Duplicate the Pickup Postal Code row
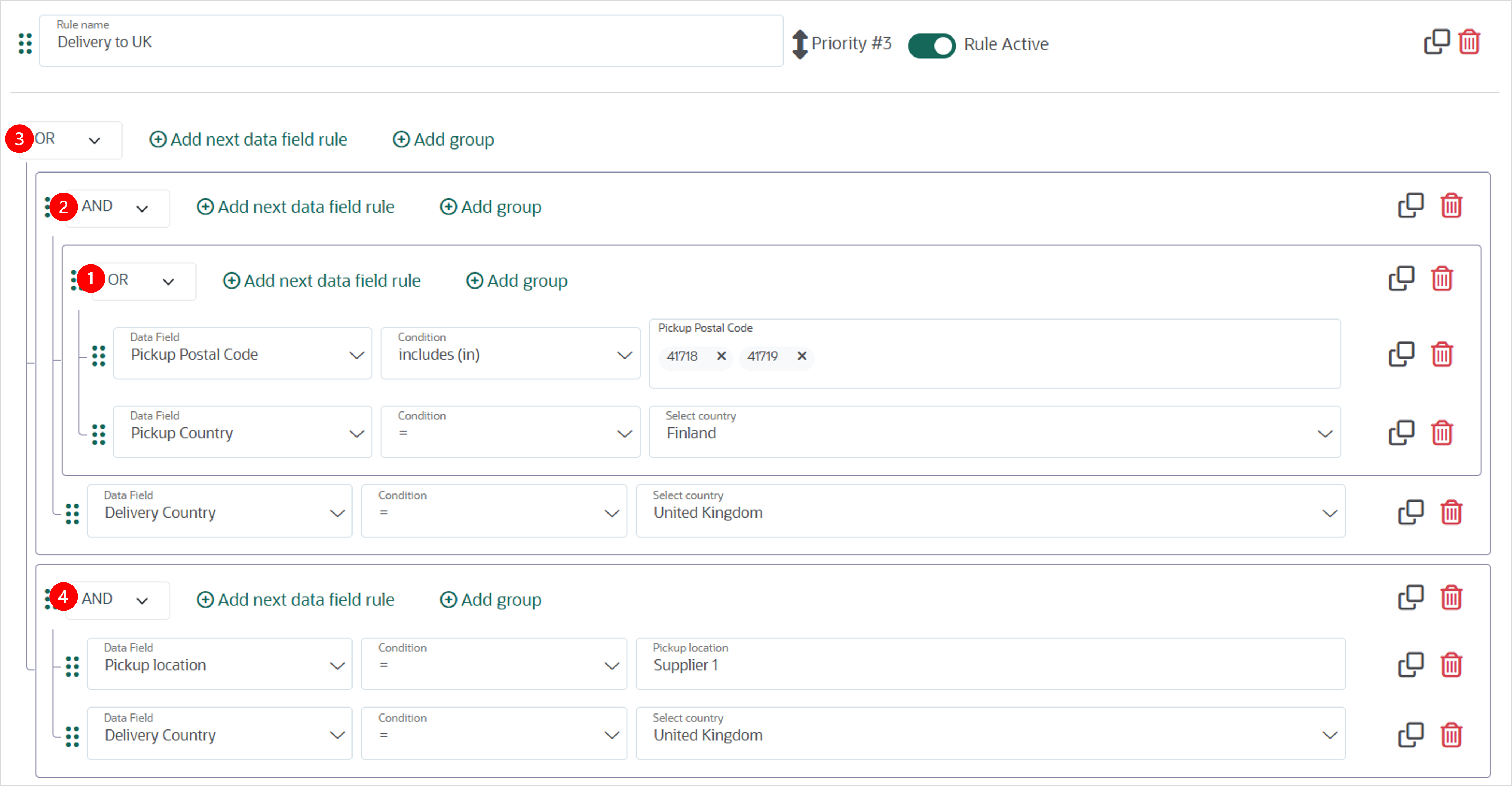 (1401, 354)
